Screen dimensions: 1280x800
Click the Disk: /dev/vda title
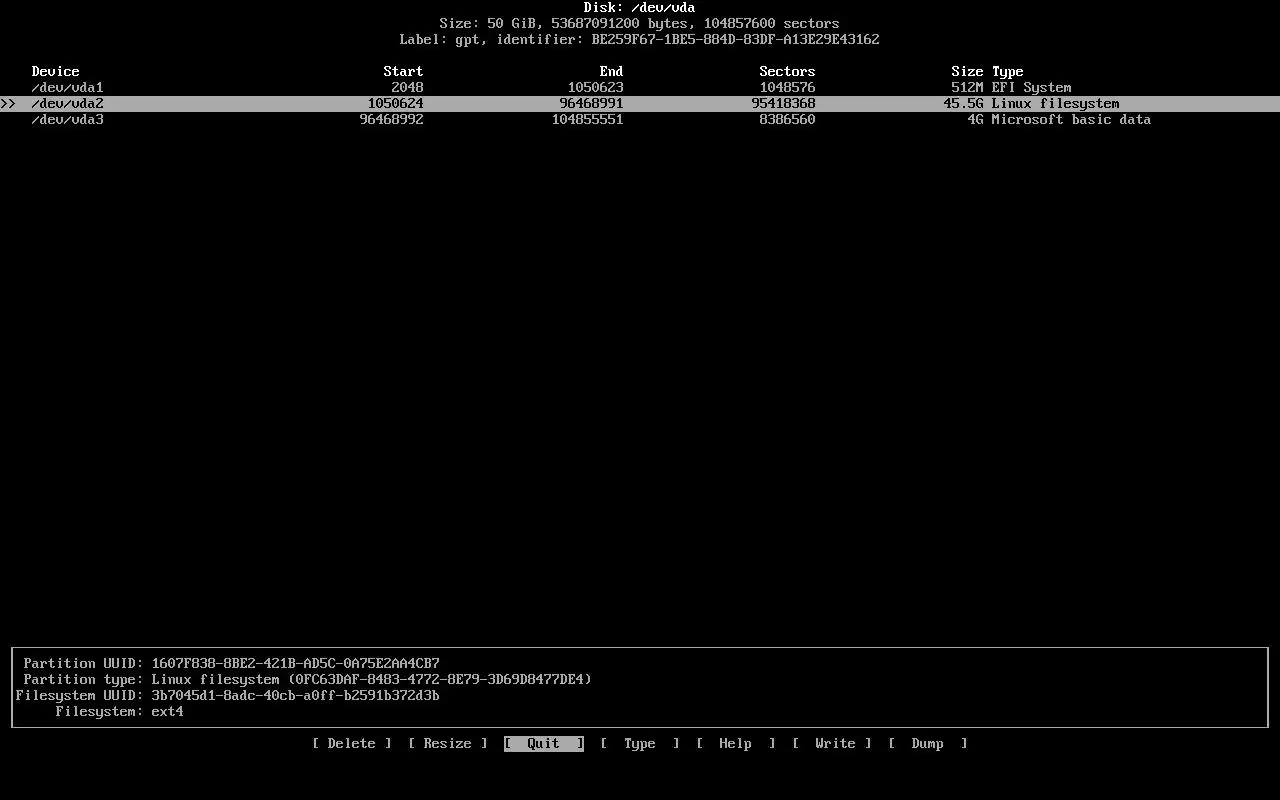639,7
